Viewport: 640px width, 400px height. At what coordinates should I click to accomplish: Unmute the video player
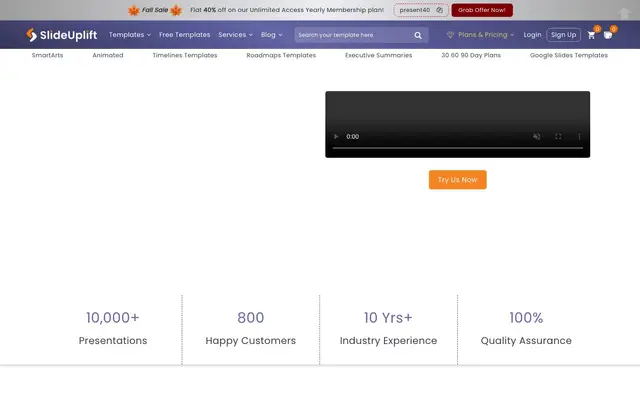coord(537,137)
